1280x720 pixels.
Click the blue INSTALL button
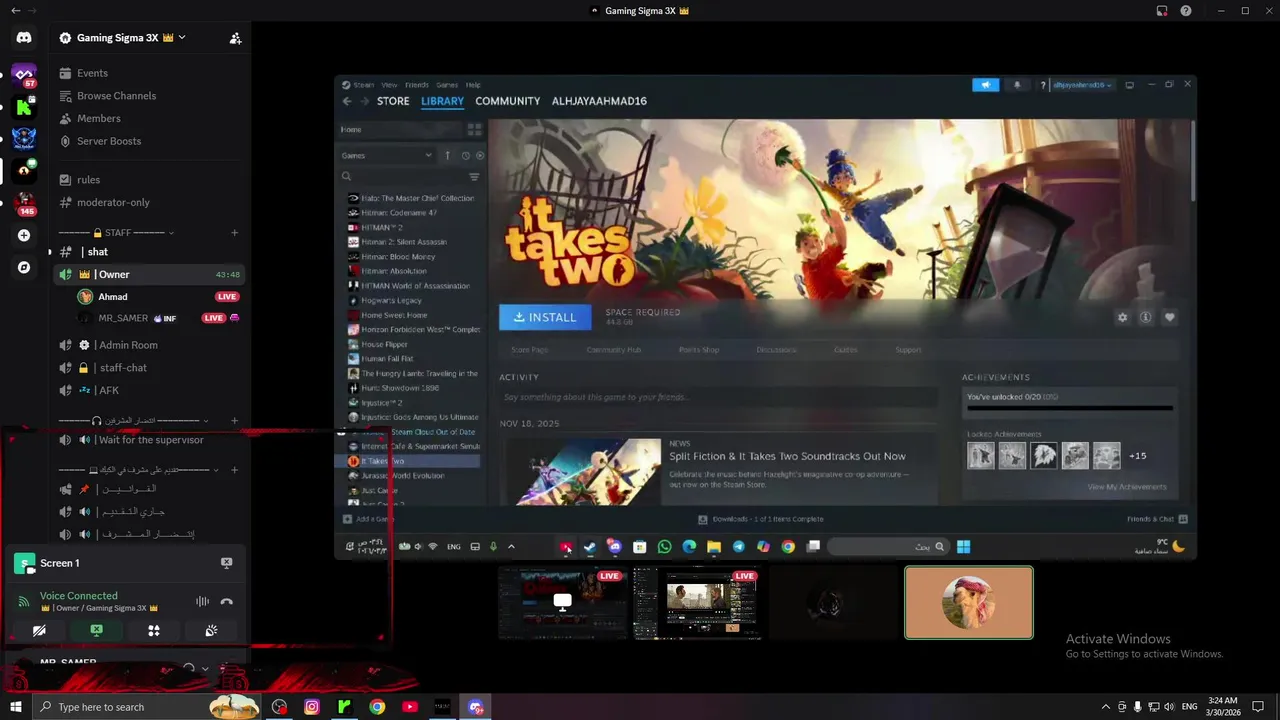(x=545, y=317)
